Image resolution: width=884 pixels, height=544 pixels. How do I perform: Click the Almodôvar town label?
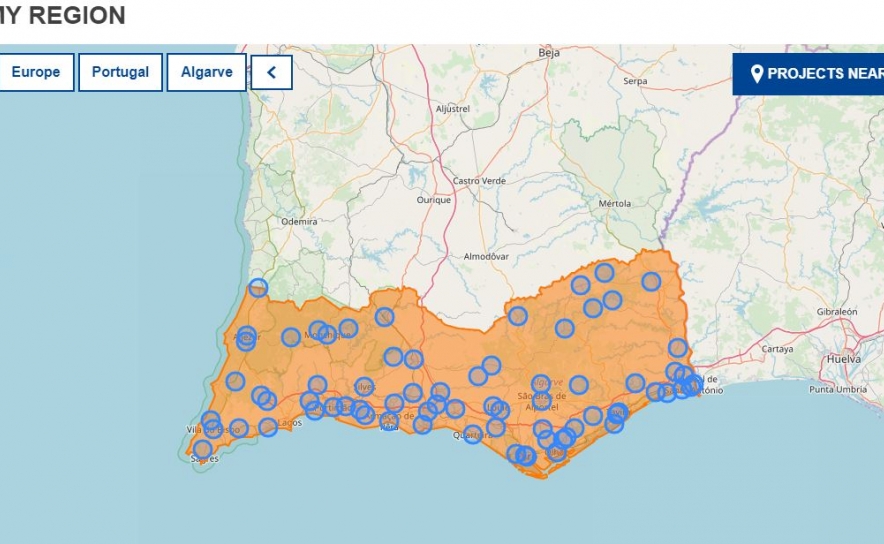pyautogui.click(x=486, y=256)
